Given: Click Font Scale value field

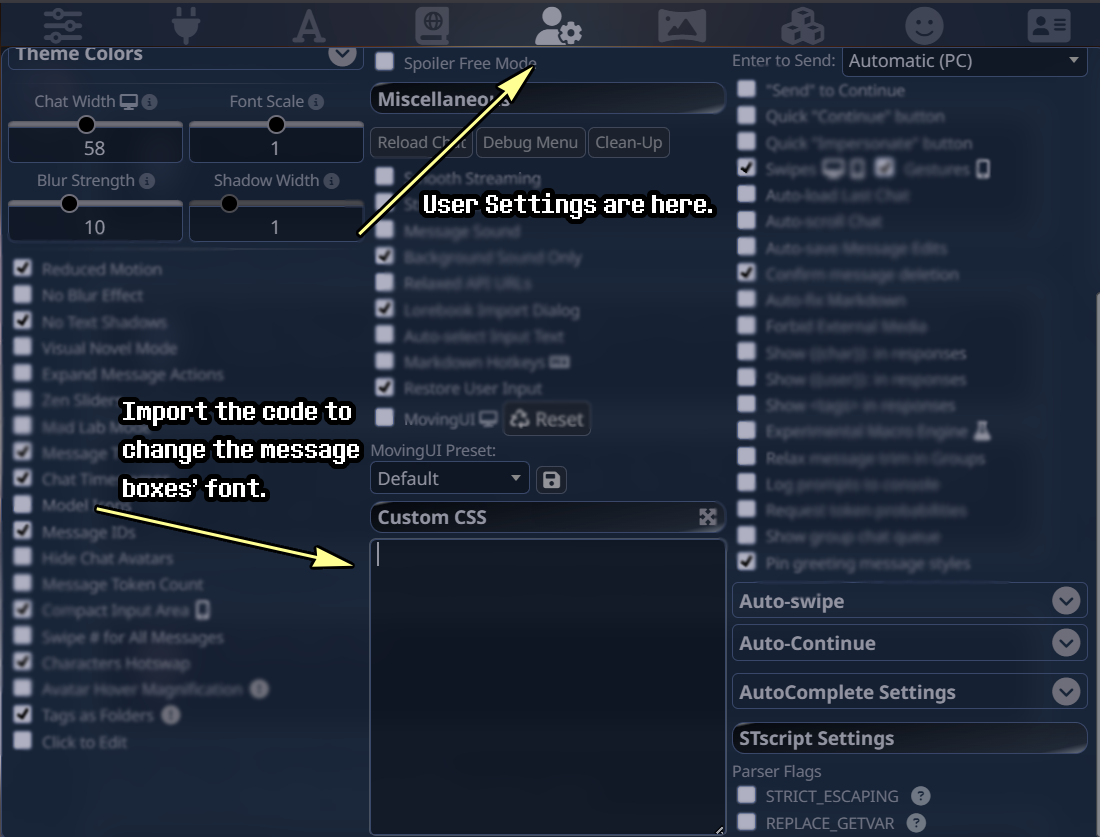Looking at the screenshot, I should [x=276, y=148].
